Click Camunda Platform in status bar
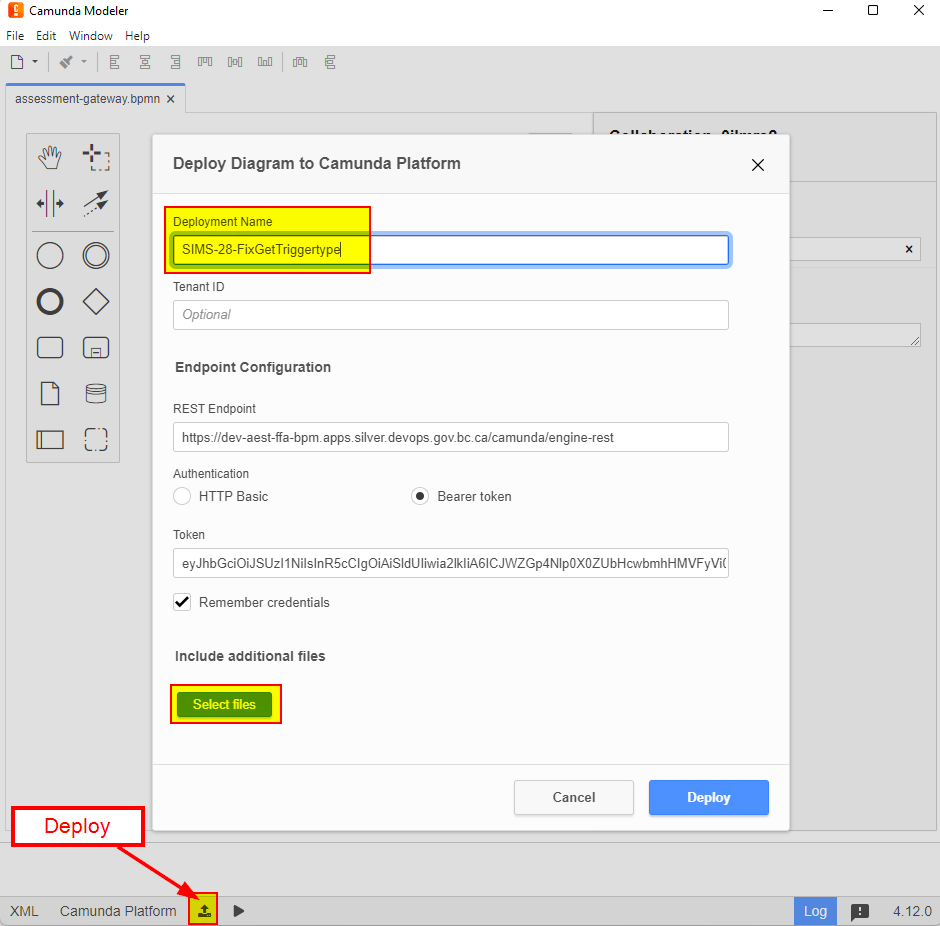This screenshot has height=926, width=940. tap(118, 911)
